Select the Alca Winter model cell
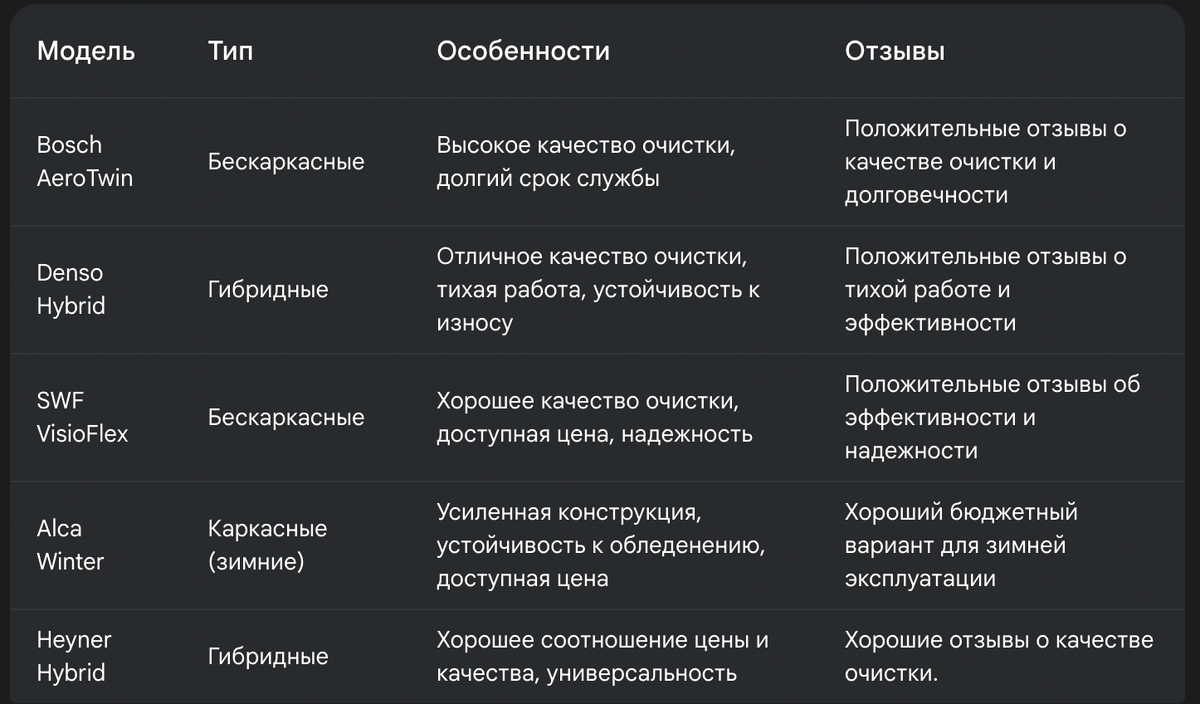The width and height of the screenshot is (1200, 704). [70, 546]
